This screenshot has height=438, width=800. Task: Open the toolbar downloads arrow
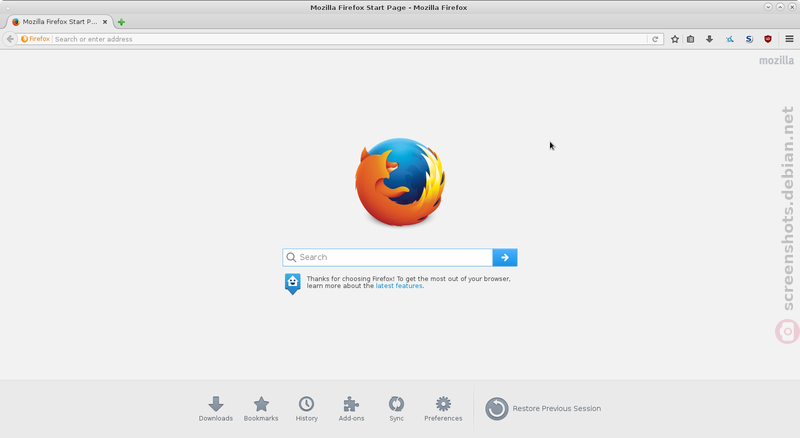click(x=709, y=39)
